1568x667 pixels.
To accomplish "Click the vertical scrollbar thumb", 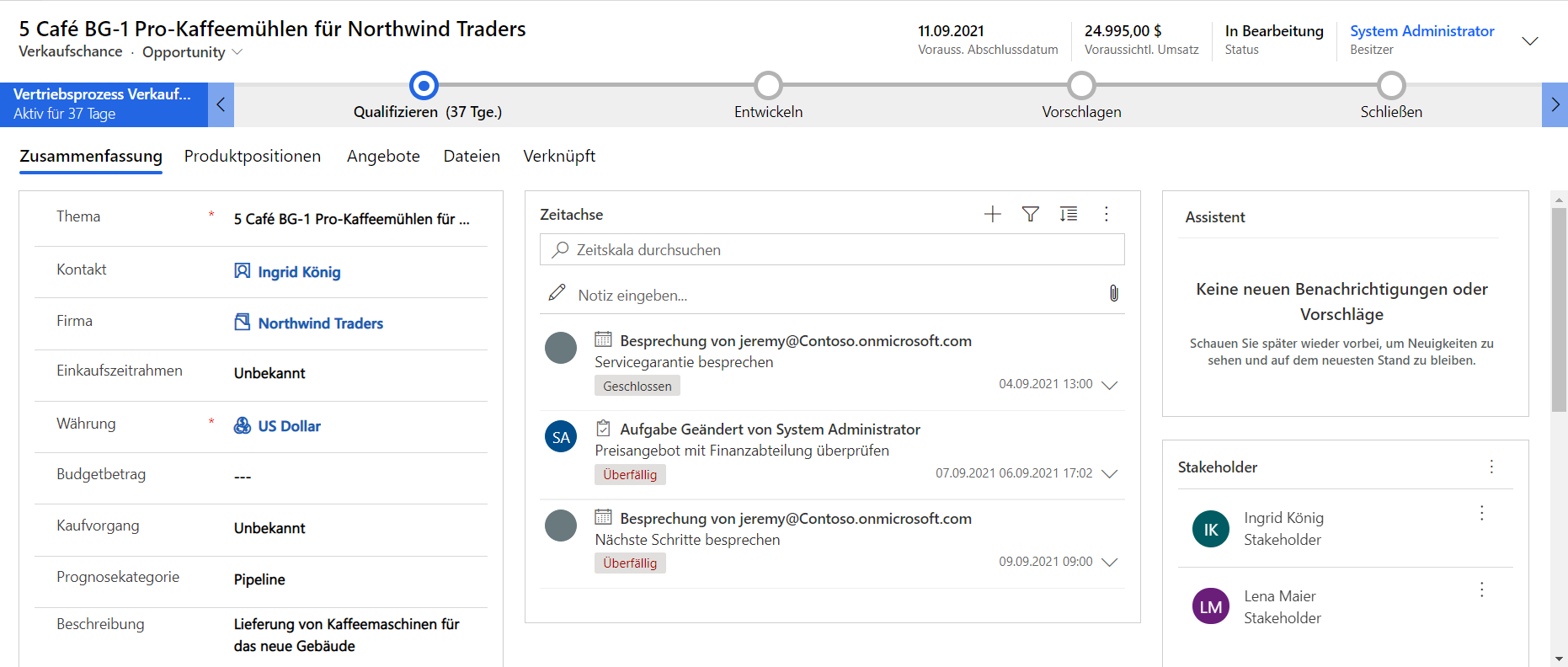I will [1559, 310].
